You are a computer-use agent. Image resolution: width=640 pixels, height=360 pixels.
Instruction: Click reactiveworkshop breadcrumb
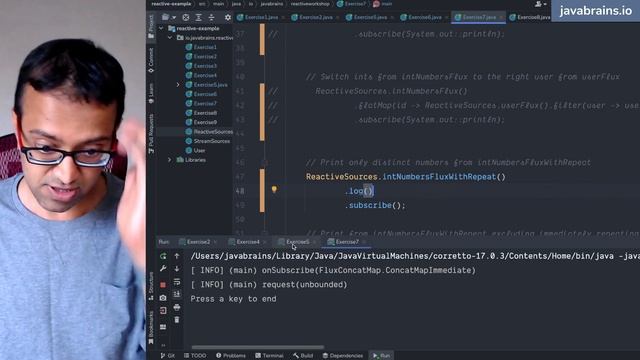(310, 4)
